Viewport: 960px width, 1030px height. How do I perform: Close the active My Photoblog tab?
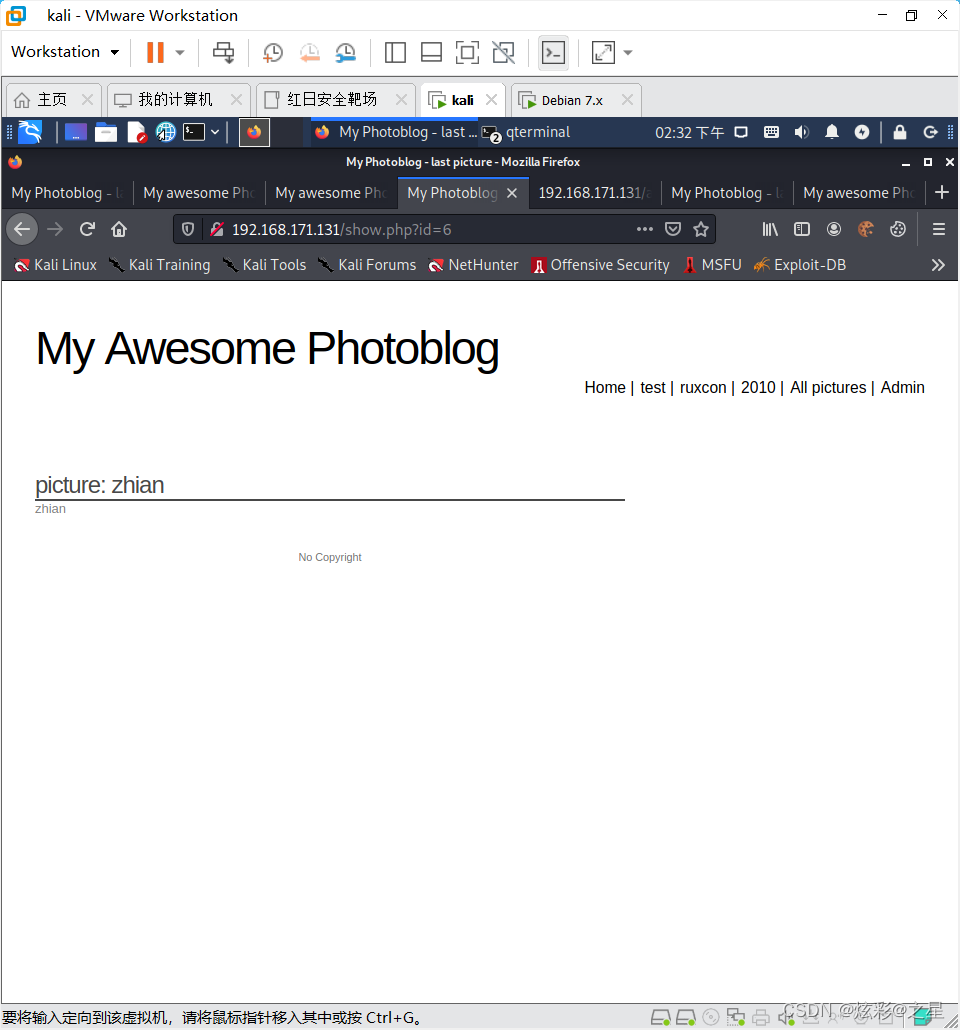coord(512,193)
